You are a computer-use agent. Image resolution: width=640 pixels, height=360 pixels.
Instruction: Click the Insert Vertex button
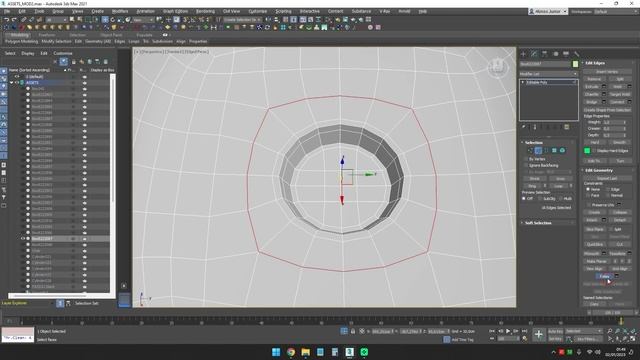(x=607, y=72)
